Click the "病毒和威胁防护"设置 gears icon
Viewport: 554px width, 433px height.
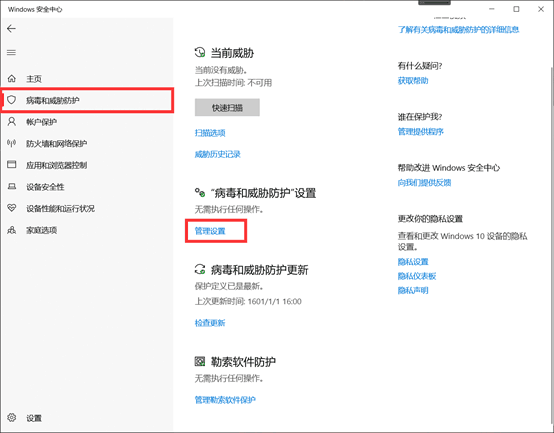pos(200,192)
